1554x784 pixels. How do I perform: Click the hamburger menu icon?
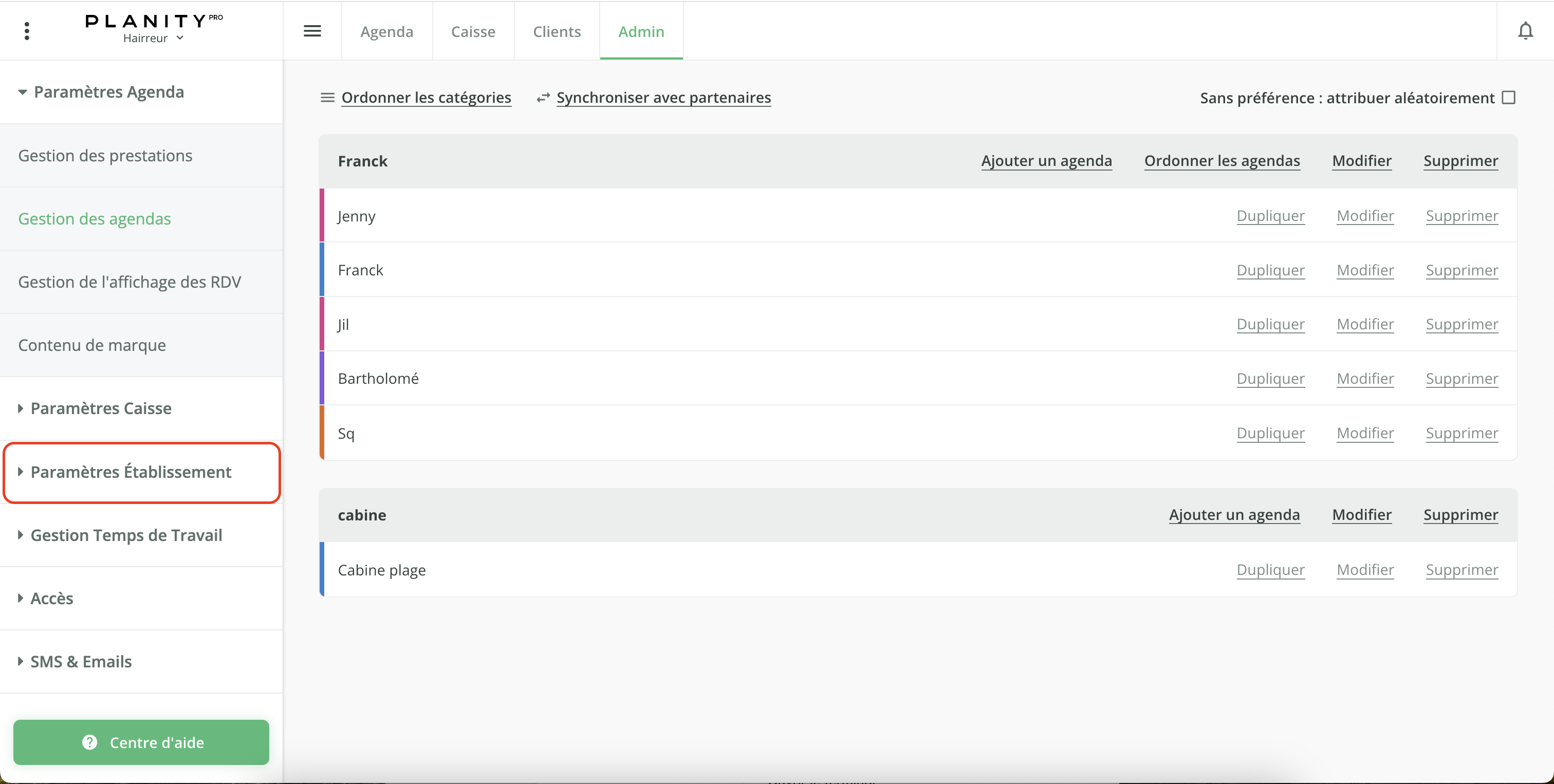(x=312, y=31)
